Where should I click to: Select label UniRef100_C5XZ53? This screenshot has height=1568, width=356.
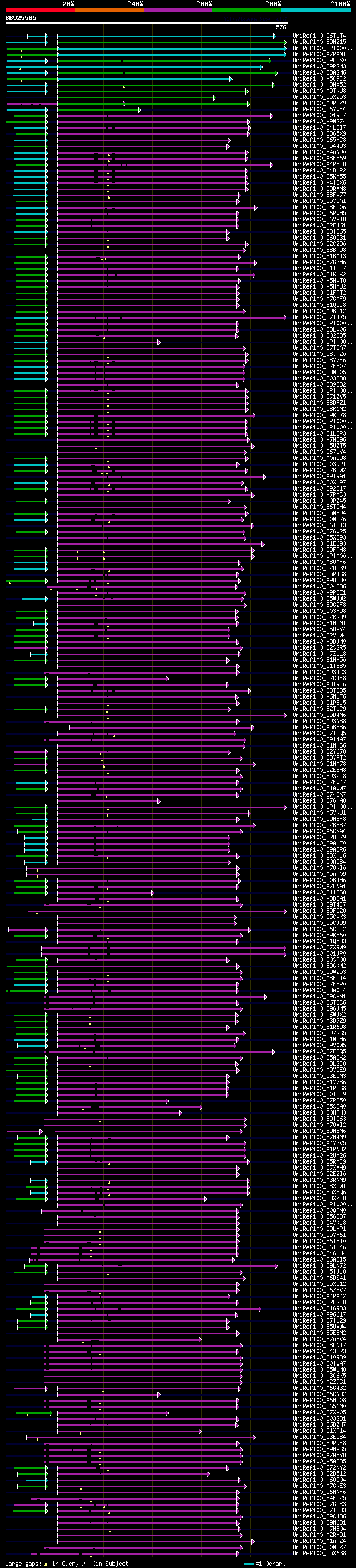click(x=319, y=97)
